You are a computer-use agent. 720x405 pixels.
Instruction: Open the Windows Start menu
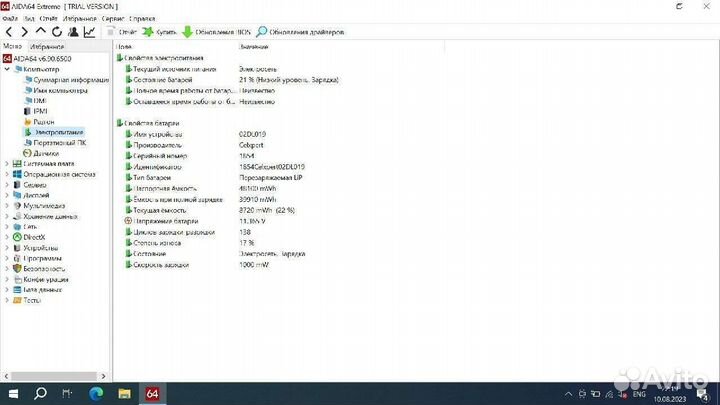(13, 394)
